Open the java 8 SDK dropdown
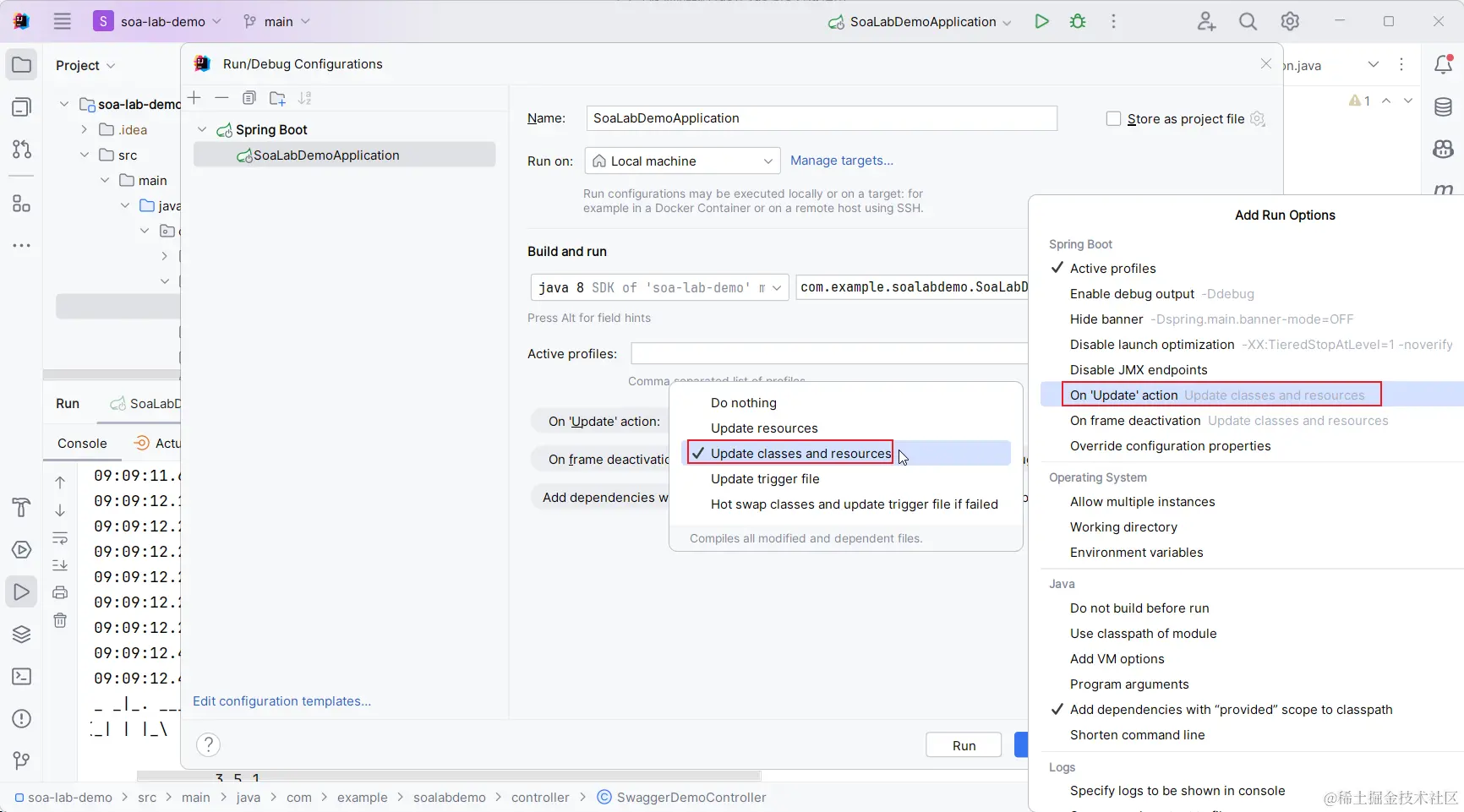This screenshot has height=812, width=1464. [x=659, y=287]
